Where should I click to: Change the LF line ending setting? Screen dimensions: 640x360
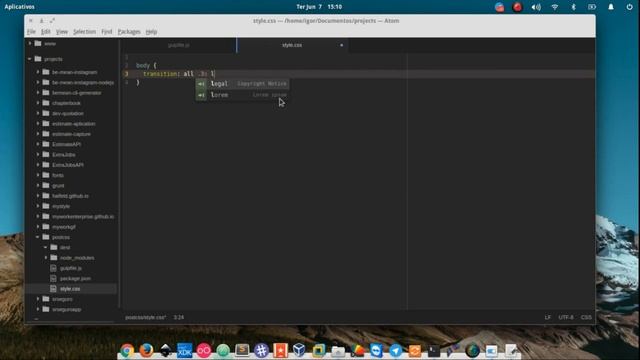pos(548,317)
